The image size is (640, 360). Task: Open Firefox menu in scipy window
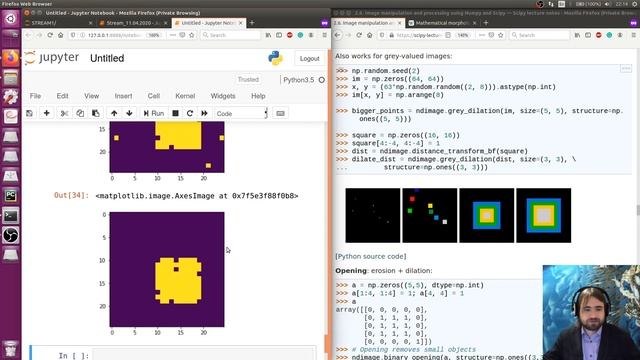point(634,35)
